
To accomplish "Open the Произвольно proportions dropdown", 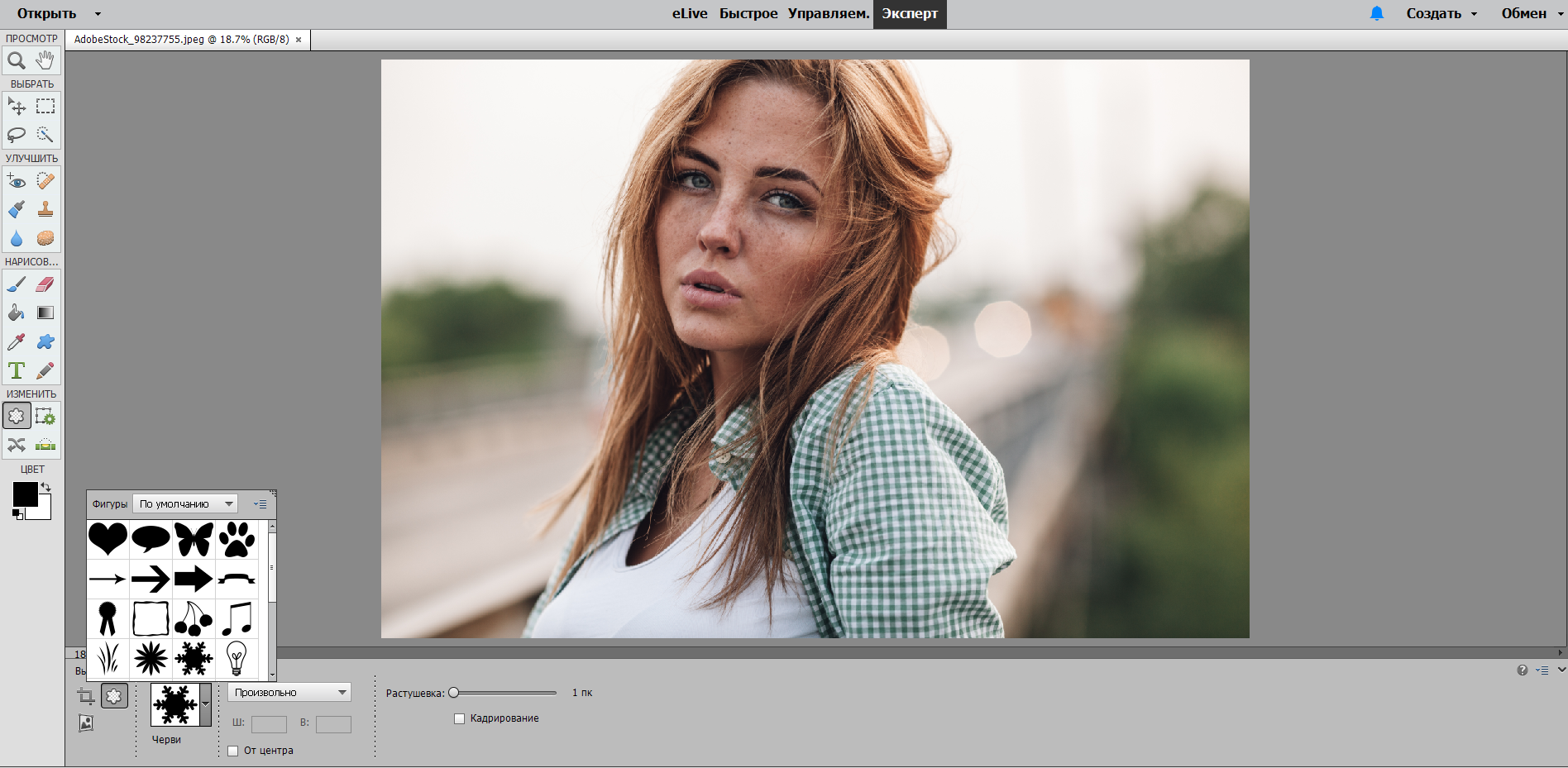I will click(289, 692).
